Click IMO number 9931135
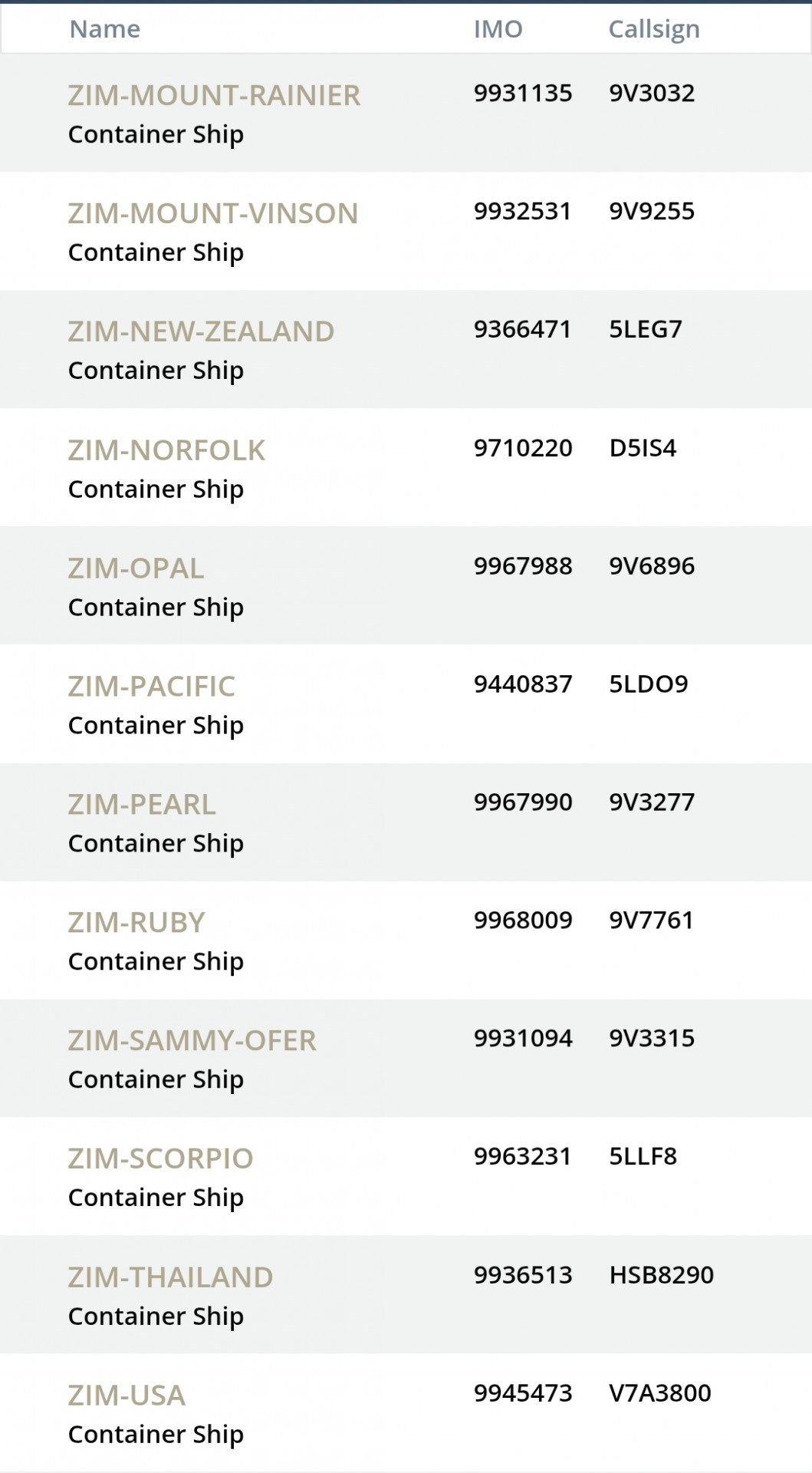 [523, 93]
